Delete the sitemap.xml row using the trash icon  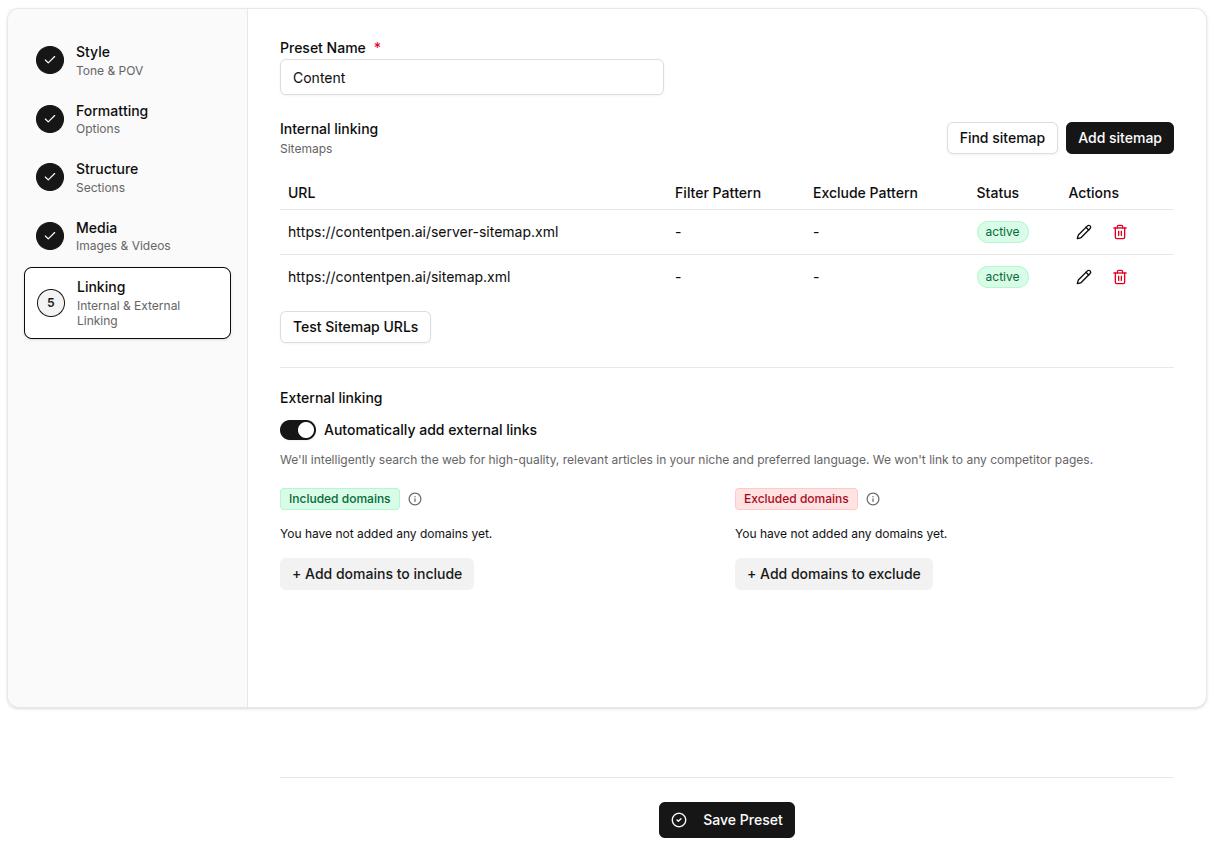point(1119,276)
